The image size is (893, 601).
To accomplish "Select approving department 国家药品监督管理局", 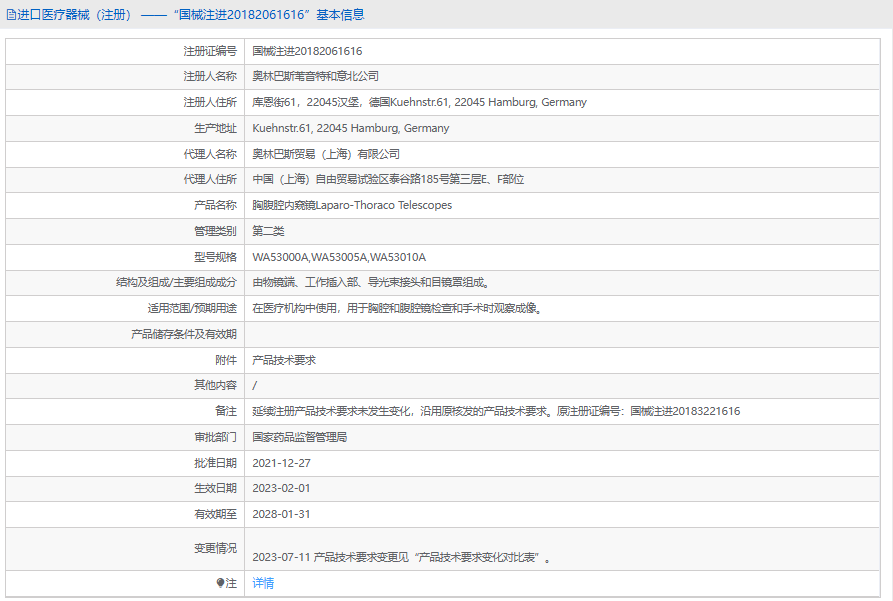I will [300, 437].
